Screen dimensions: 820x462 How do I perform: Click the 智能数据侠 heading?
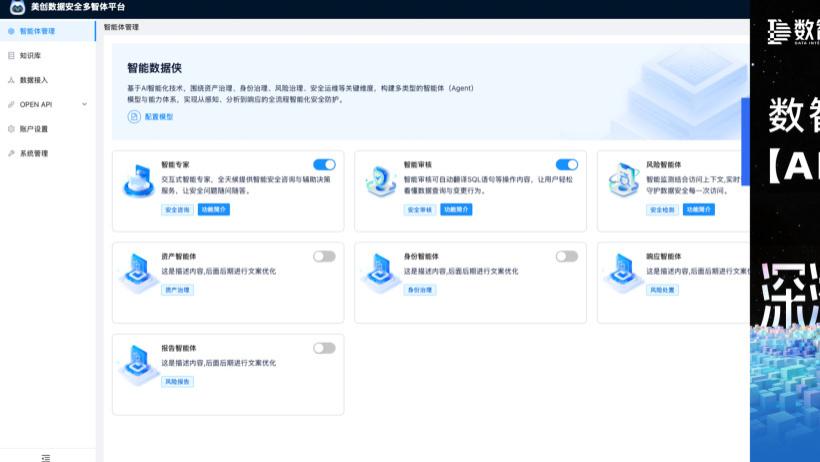click(155, 68)
